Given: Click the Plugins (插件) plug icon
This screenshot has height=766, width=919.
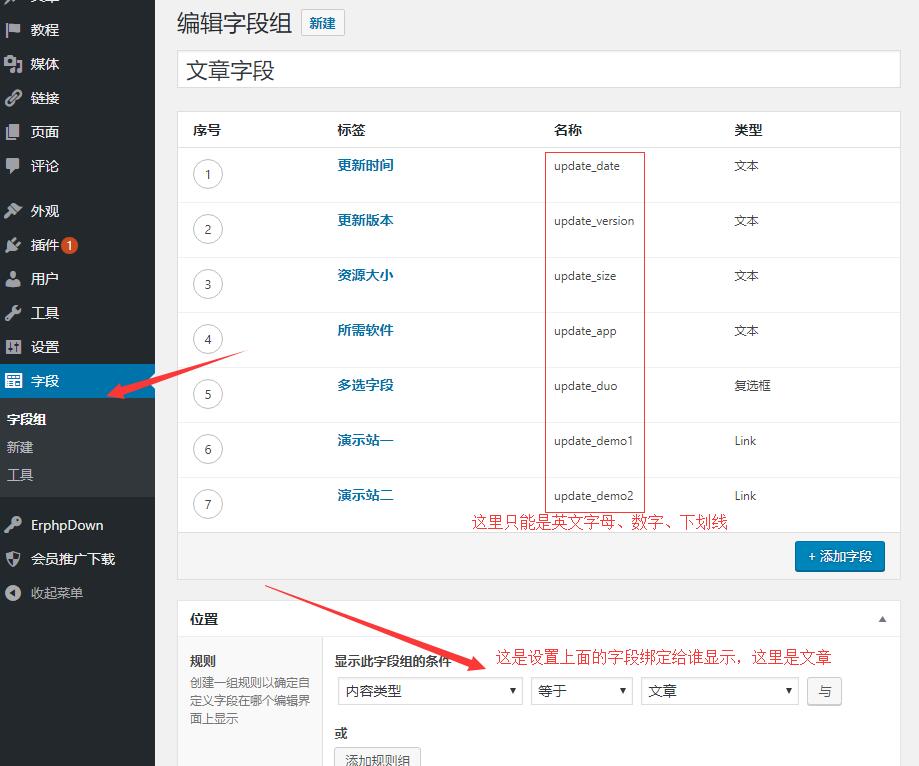Looking at the screenshot, I should coord(13,245).
